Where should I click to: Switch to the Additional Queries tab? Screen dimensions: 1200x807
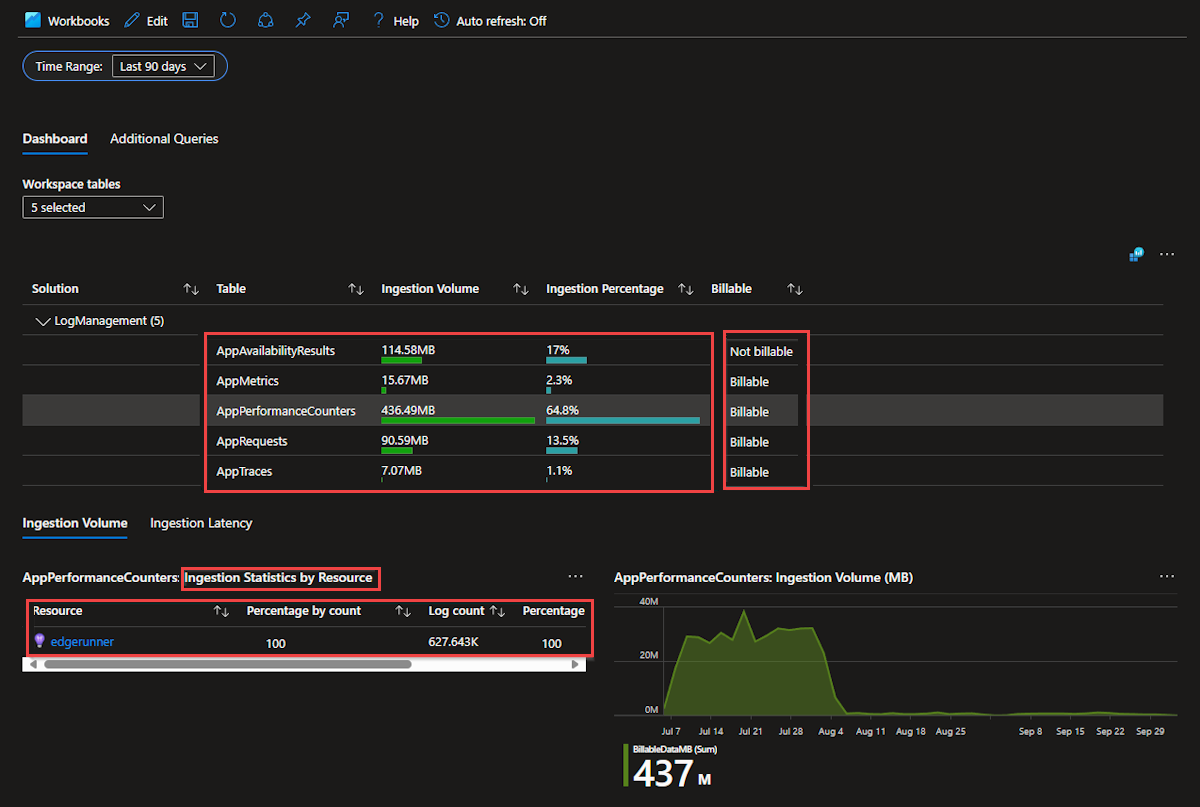pyautogui.click(x=164, y=139)
